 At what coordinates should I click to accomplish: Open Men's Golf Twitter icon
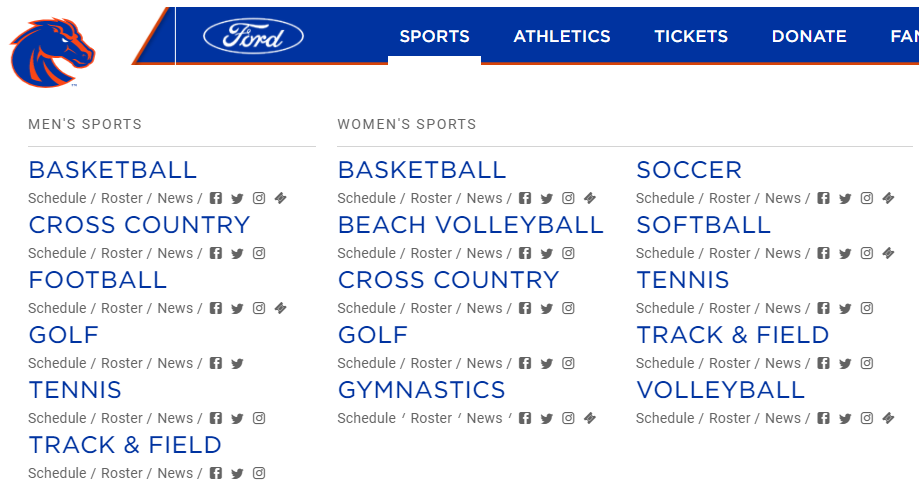click(237, 363)
